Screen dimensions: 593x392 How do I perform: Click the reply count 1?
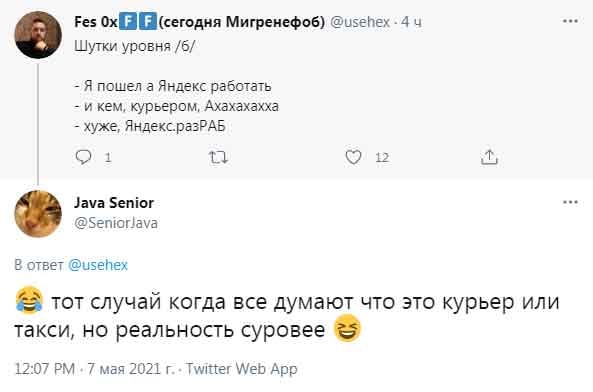click(x=108, y=158)
